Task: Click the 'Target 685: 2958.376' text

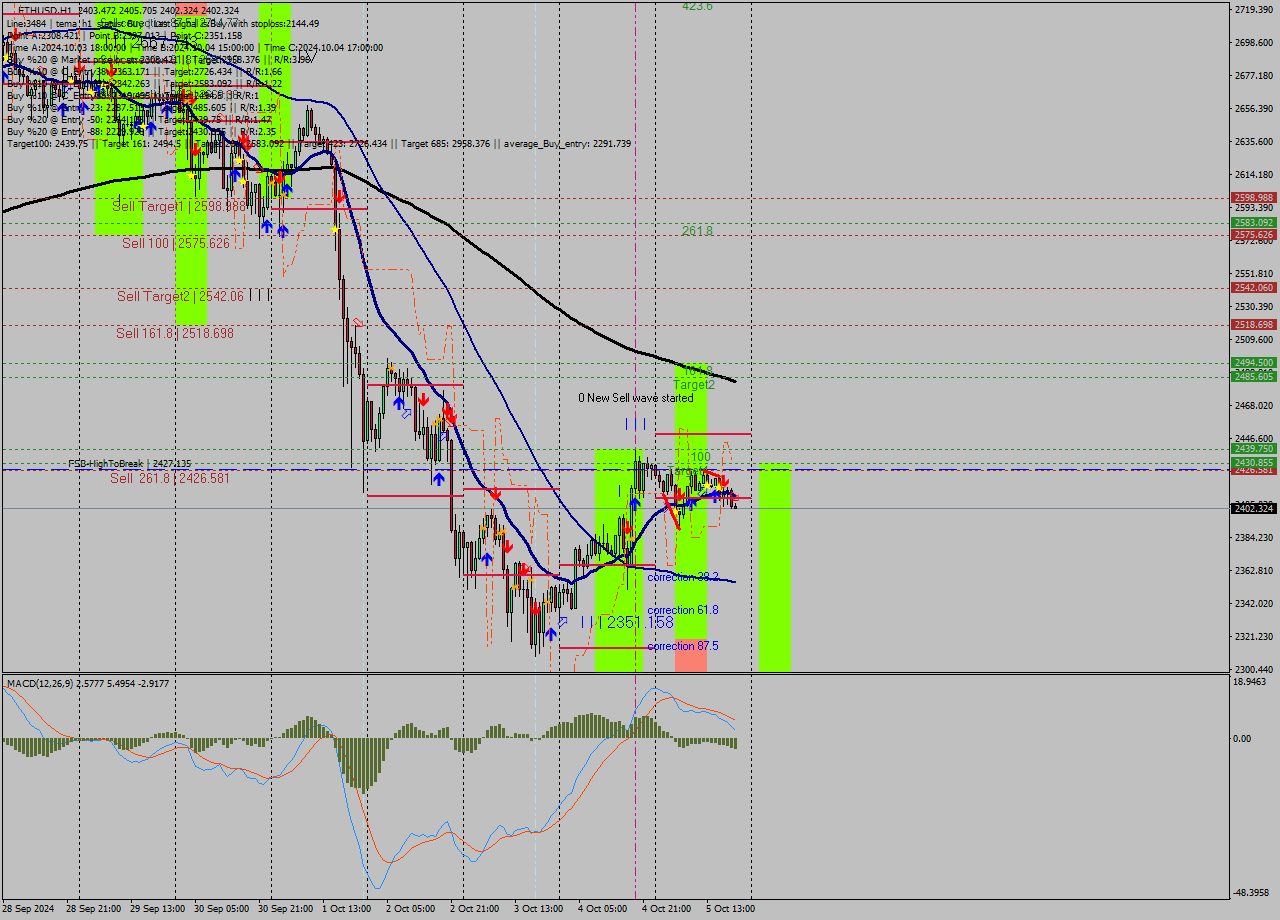Action: point(446,144)
